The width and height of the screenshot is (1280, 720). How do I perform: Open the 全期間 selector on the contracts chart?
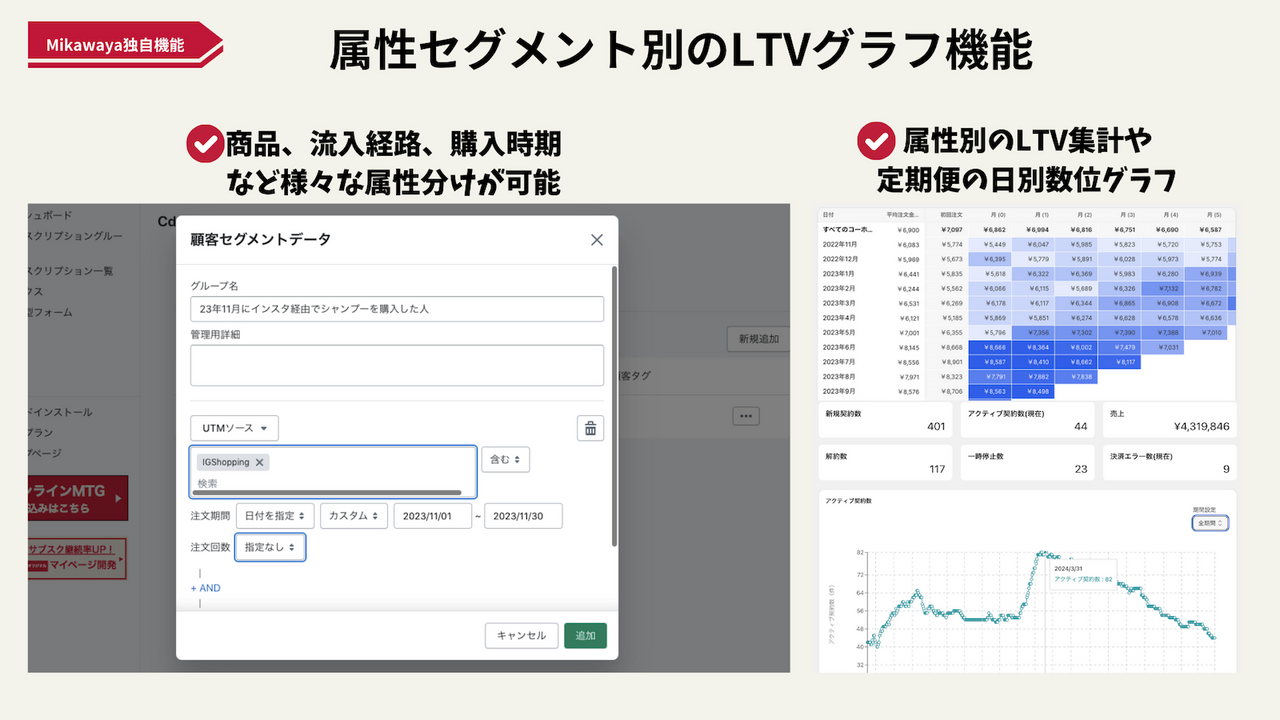pos(1209,522)
